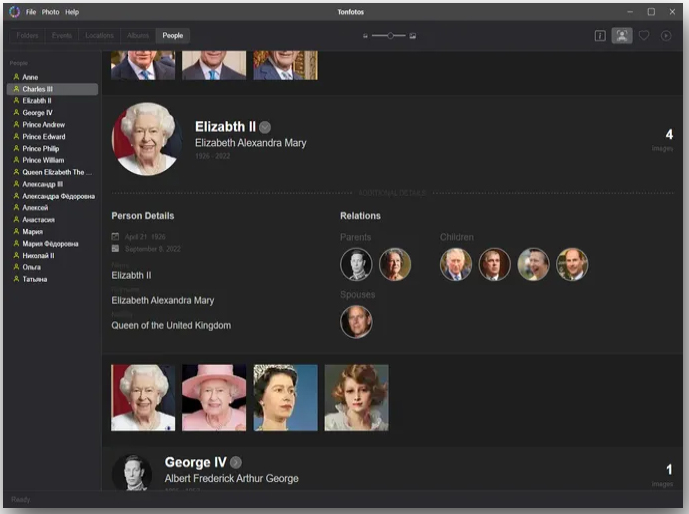
Task: Switch to the Events tab
Action: click(x=62, y=36)
